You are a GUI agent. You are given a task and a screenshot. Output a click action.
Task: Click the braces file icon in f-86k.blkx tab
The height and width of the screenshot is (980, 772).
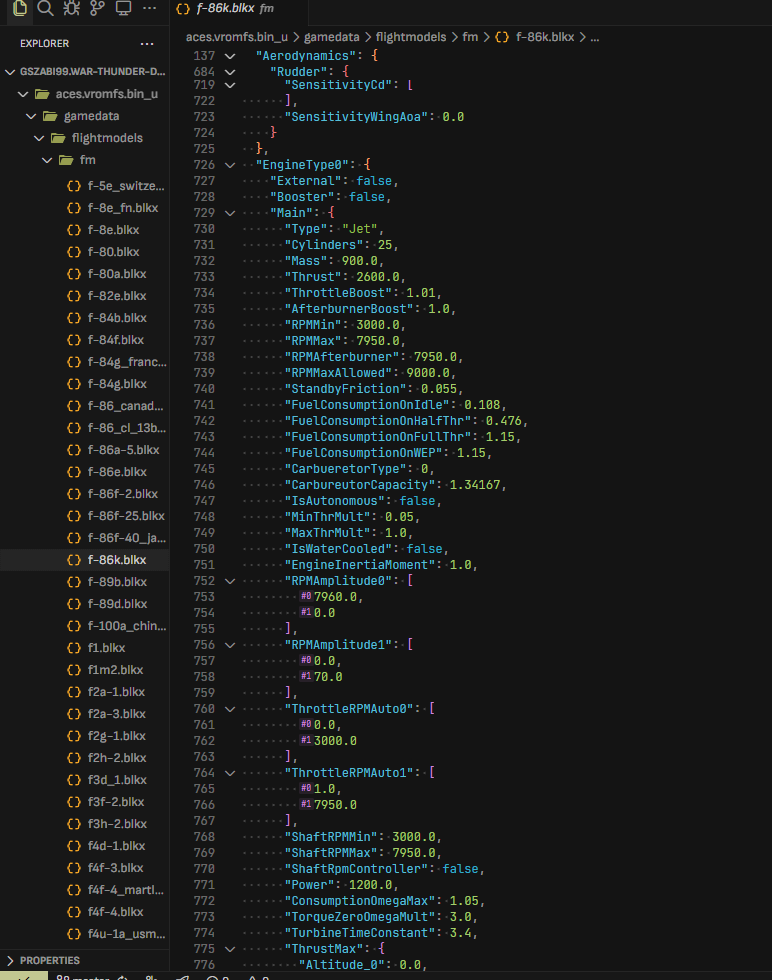click(x=183, y=9)
